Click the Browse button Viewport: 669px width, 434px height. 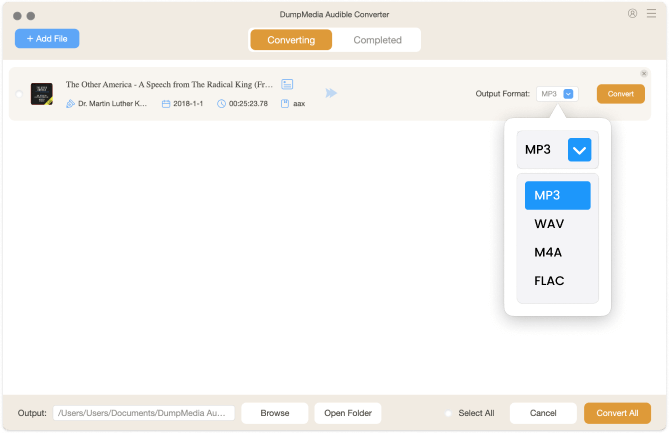275,413
